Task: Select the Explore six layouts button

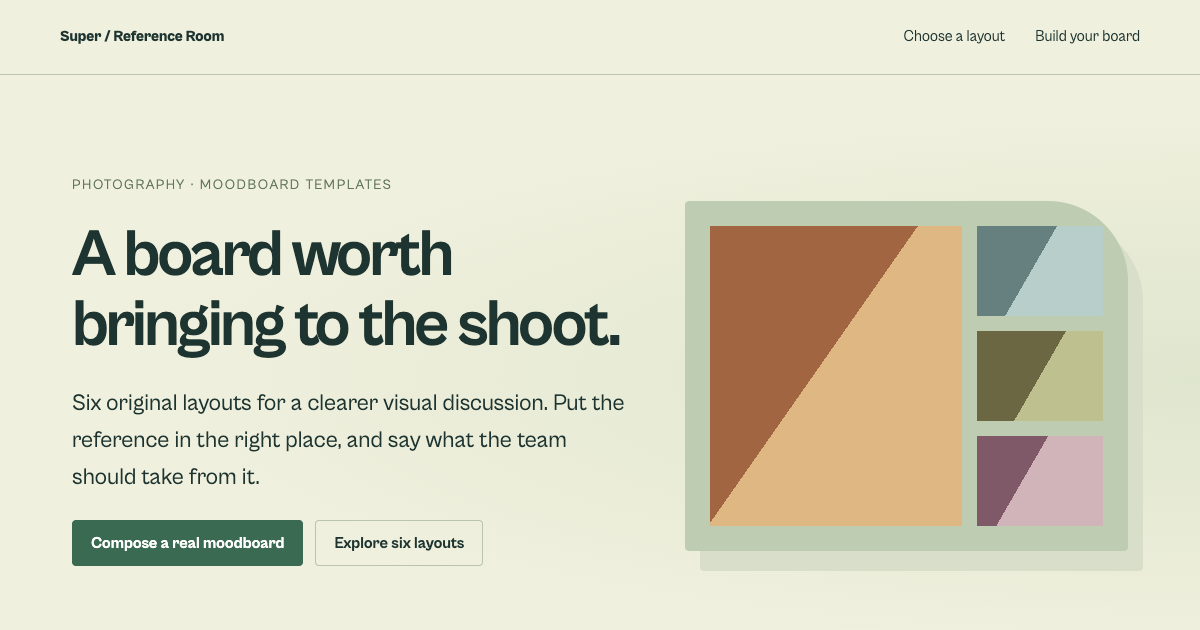Action: (399, 543)
